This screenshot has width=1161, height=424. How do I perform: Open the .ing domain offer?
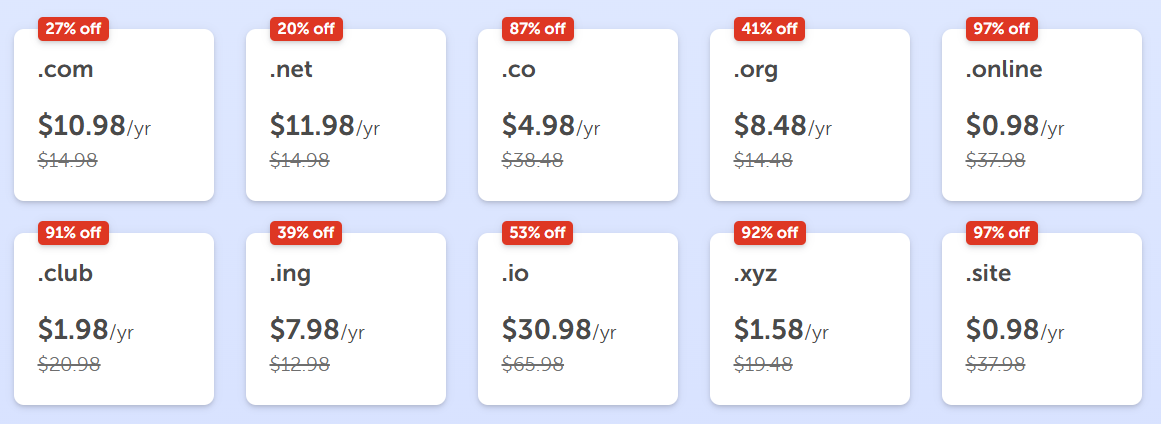click(346, 319)
